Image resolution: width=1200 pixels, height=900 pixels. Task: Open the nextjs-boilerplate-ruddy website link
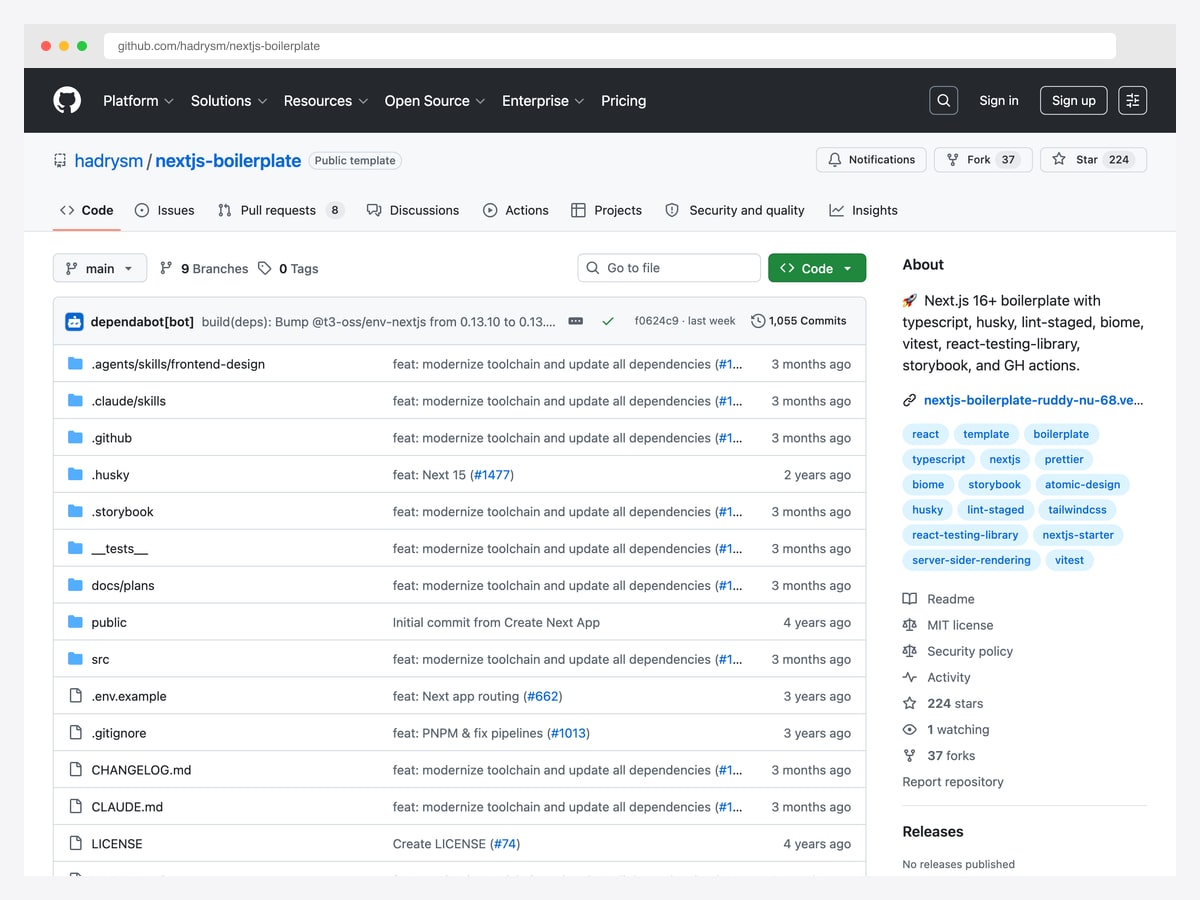pos(1033,400)
